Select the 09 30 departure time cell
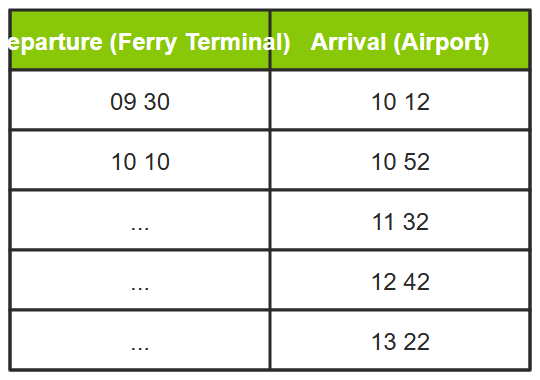This screenshot has height=380, width=540. 140,100
